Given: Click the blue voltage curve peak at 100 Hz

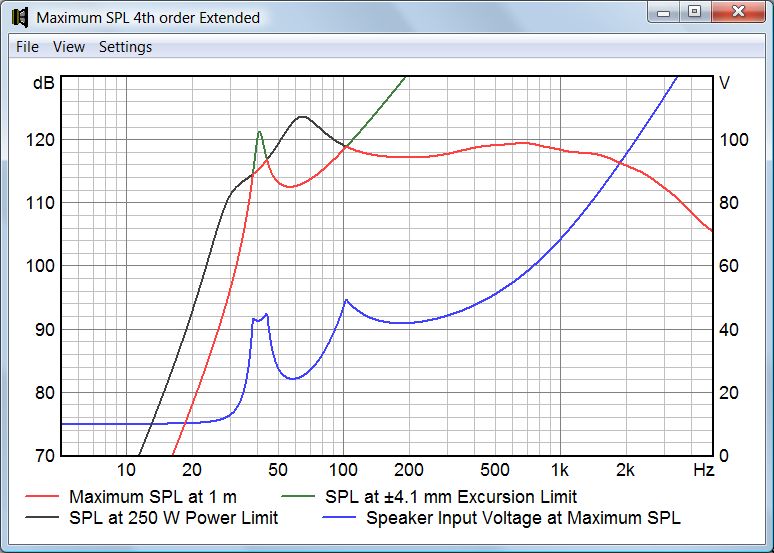Looking at the screenshot, I should click(346, 300).
